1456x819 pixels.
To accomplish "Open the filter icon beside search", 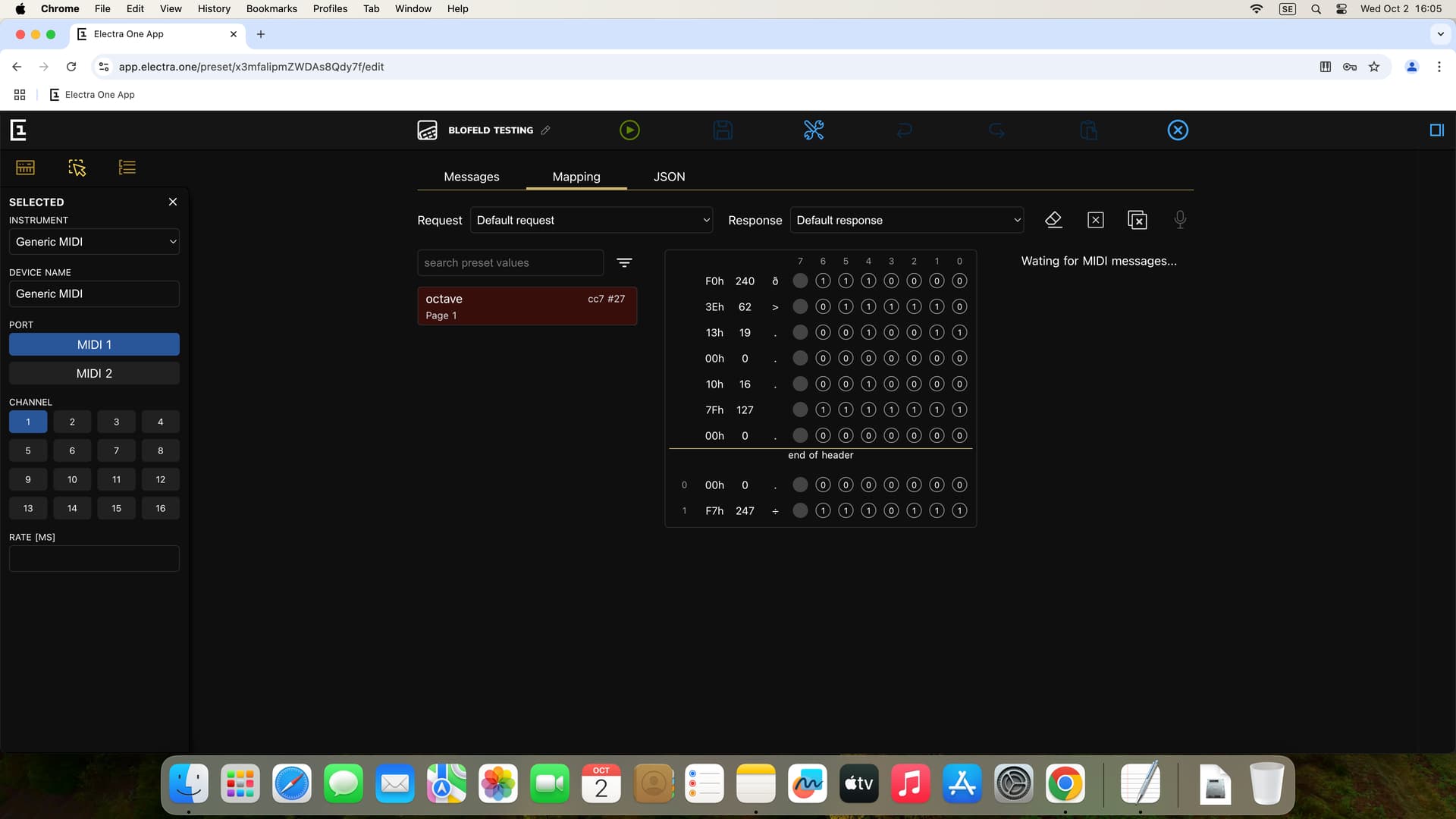I will point(624,262).
